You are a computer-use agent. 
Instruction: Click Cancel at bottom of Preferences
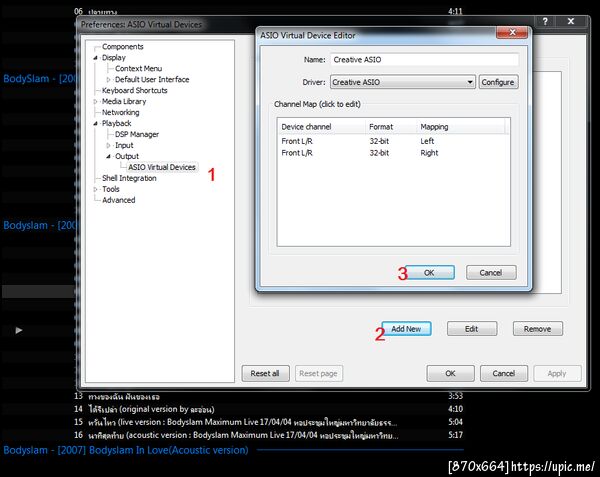(x=504, y=373)
